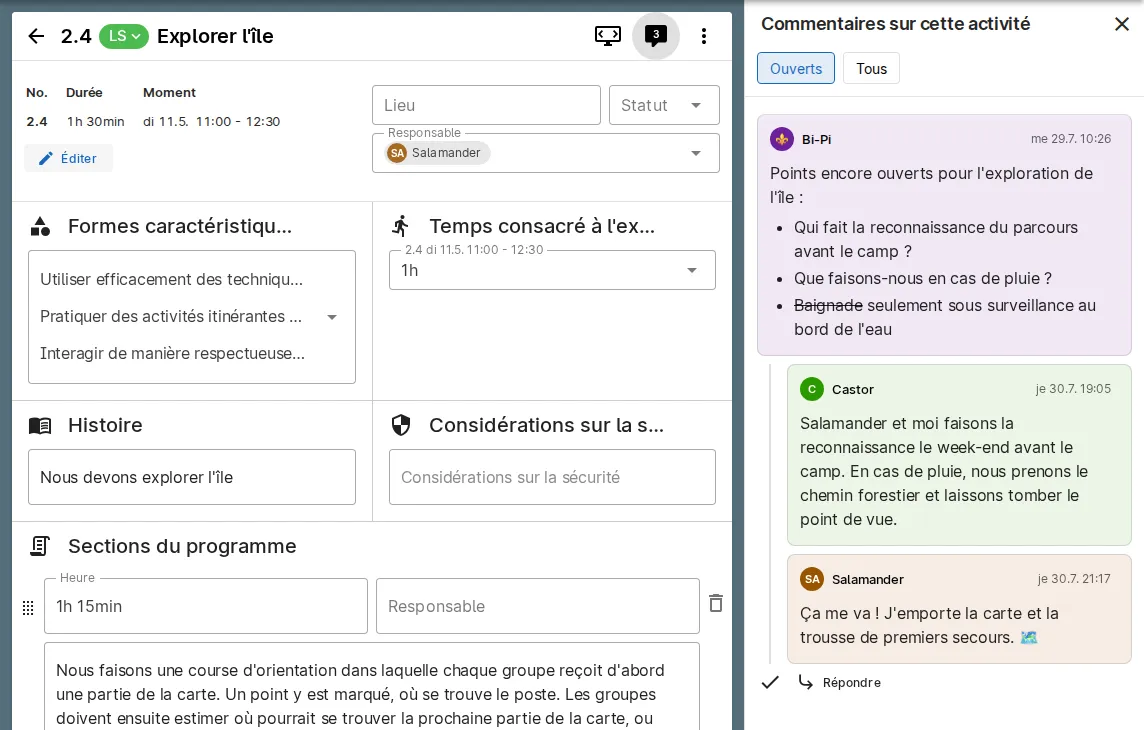Toggle the comments panel speech bubble icon
This screenshot has width=1144, height=730.
pos(656,36)
